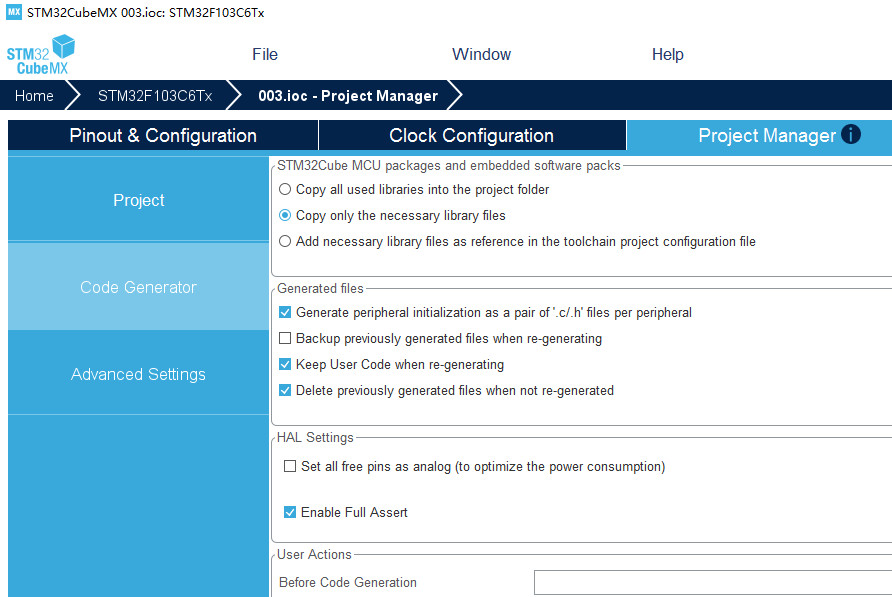This screenshot has width=892, height=597.
Task: Click the STM32CubeMX logo icon
Action: [x=40, y=55]
